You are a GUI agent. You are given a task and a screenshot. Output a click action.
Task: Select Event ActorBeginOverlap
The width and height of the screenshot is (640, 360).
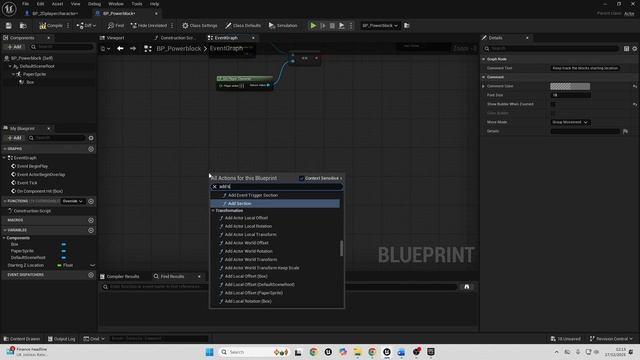tap(41, 175)
